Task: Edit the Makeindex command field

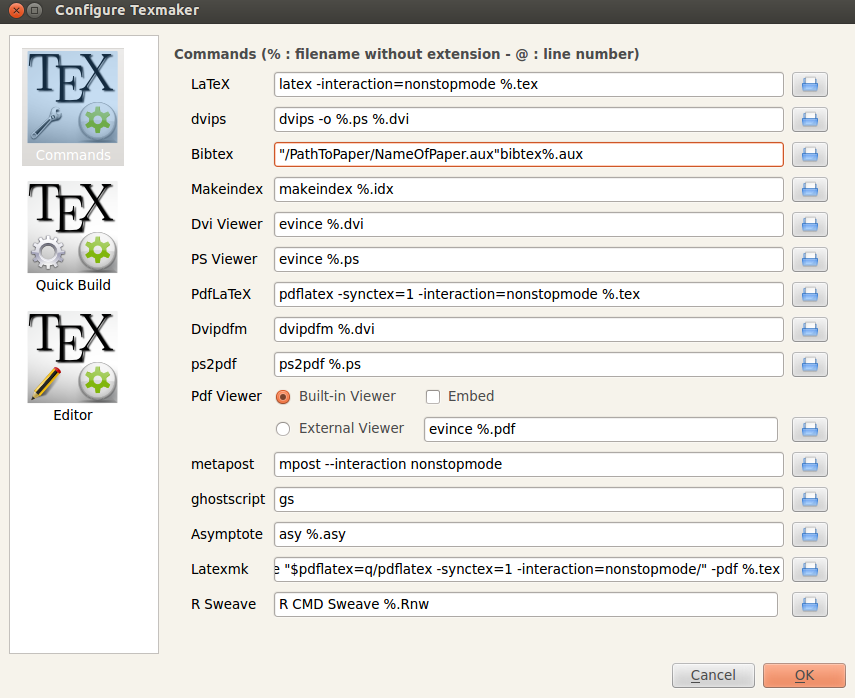Action: pyautogui.click(x=528, y=189)
